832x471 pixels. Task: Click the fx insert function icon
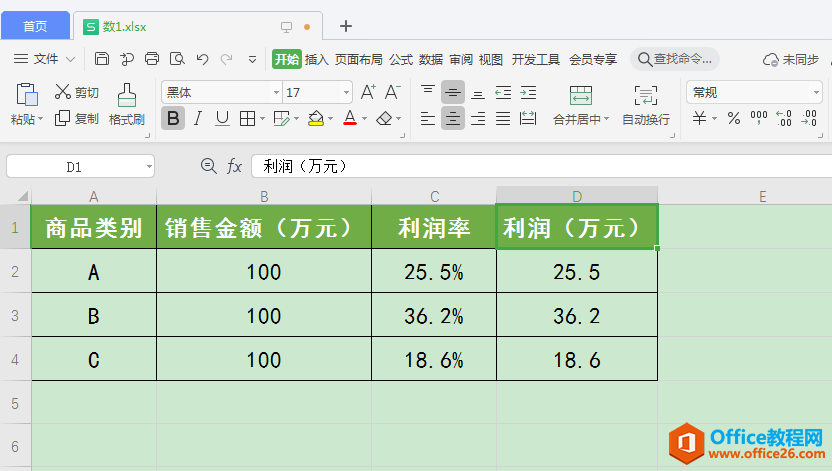point(235,166)
